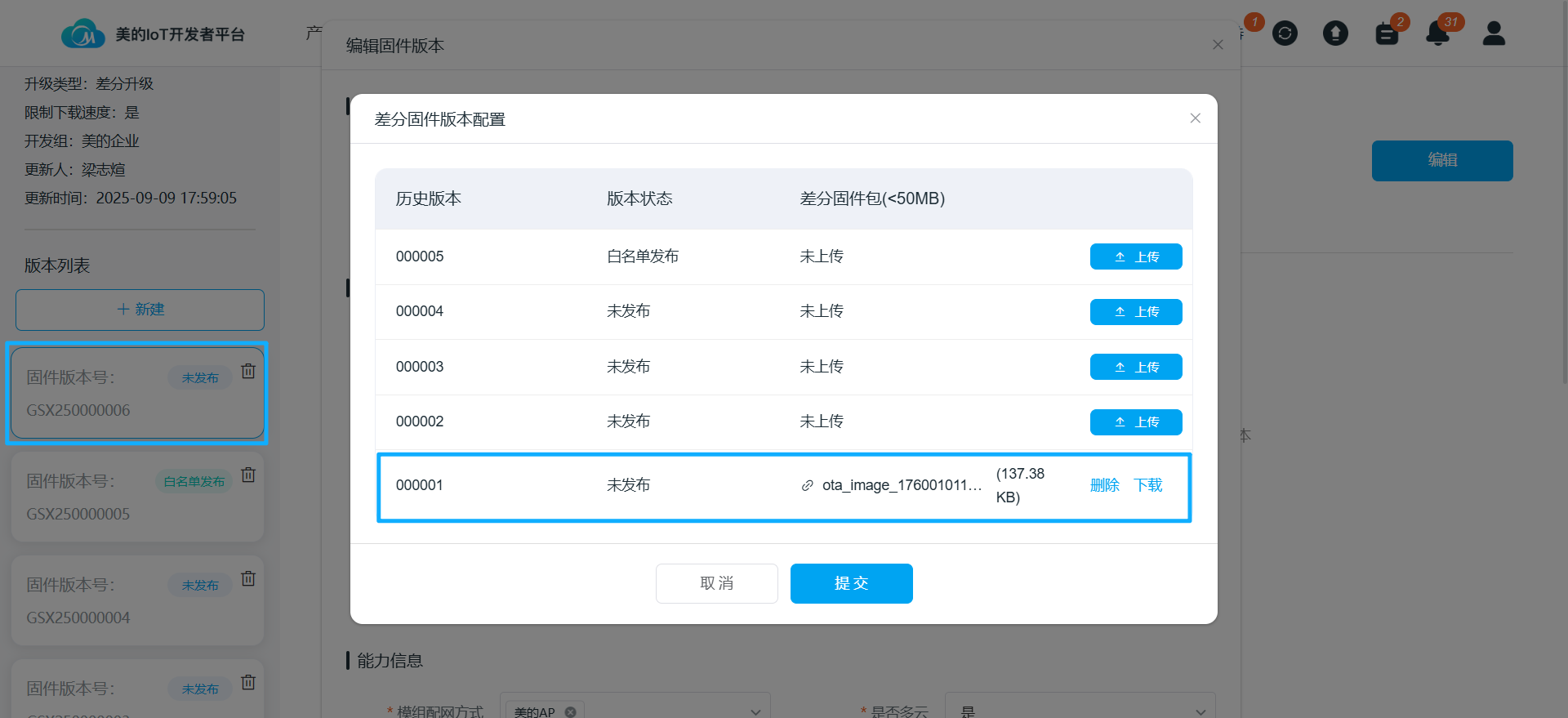Click the Midea IoT platform cloud logo
The width and height of the screenshot is (1568, 718).
pyautogui.click(x=82, y=34)
